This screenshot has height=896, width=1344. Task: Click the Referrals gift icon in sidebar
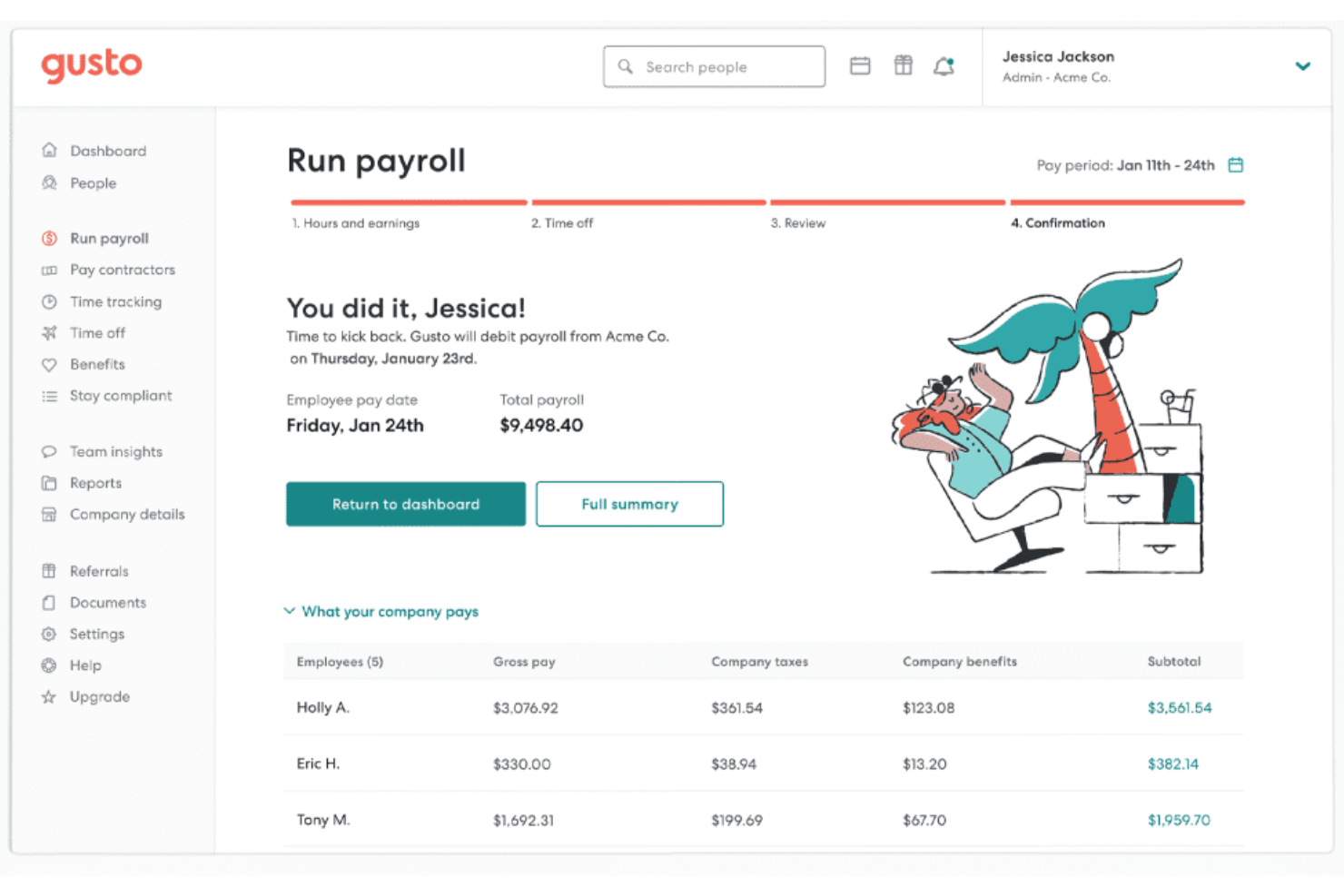[50, 570]
